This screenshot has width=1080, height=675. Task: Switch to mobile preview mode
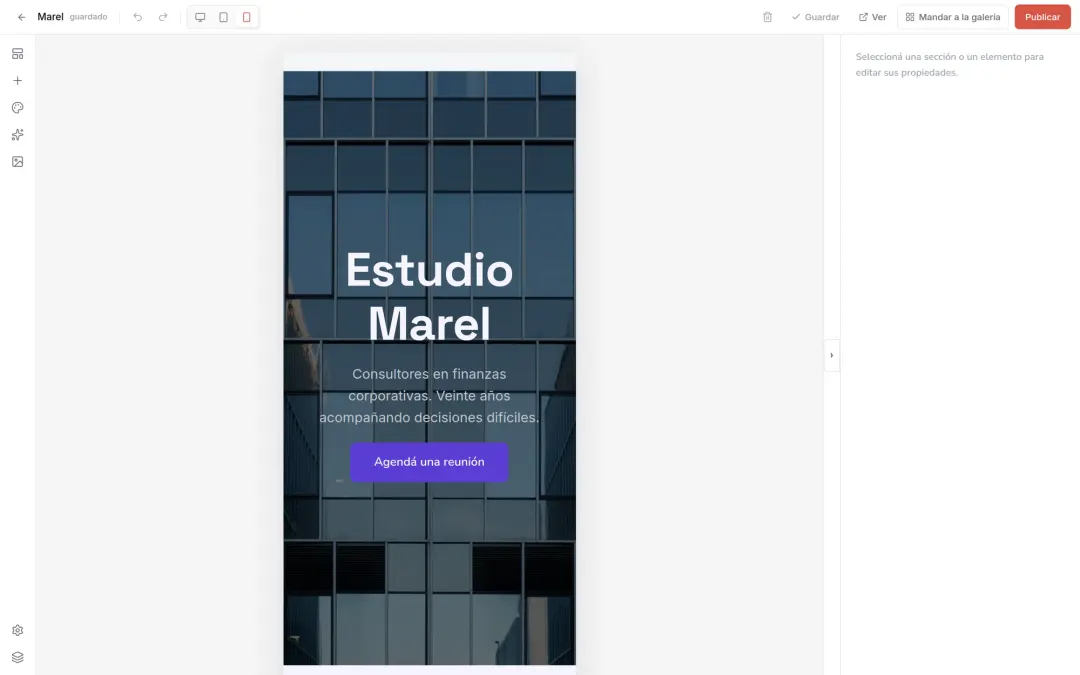(247, 17)
